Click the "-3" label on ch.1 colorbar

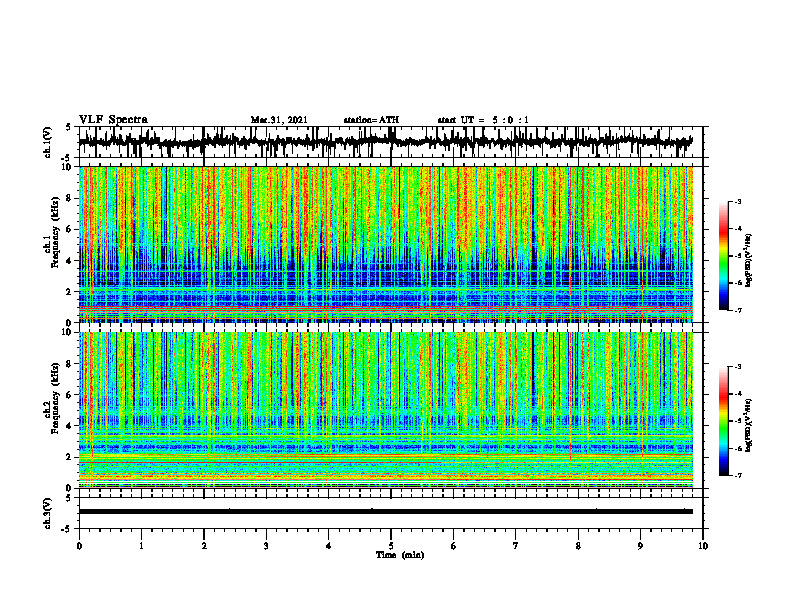[738, 202]
